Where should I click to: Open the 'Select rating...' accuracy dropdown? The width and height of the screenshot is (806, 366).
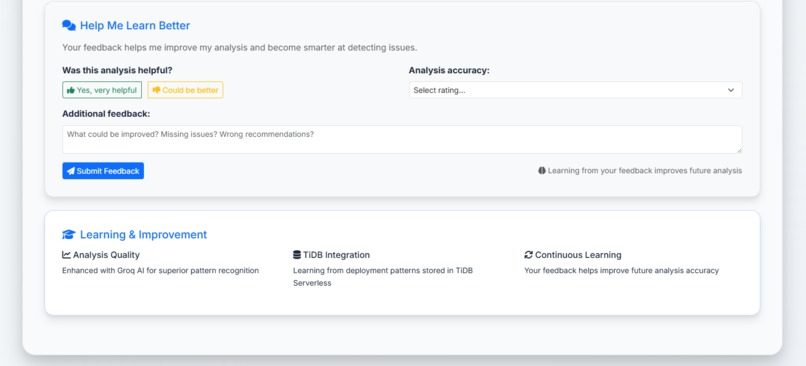[575, 90]
